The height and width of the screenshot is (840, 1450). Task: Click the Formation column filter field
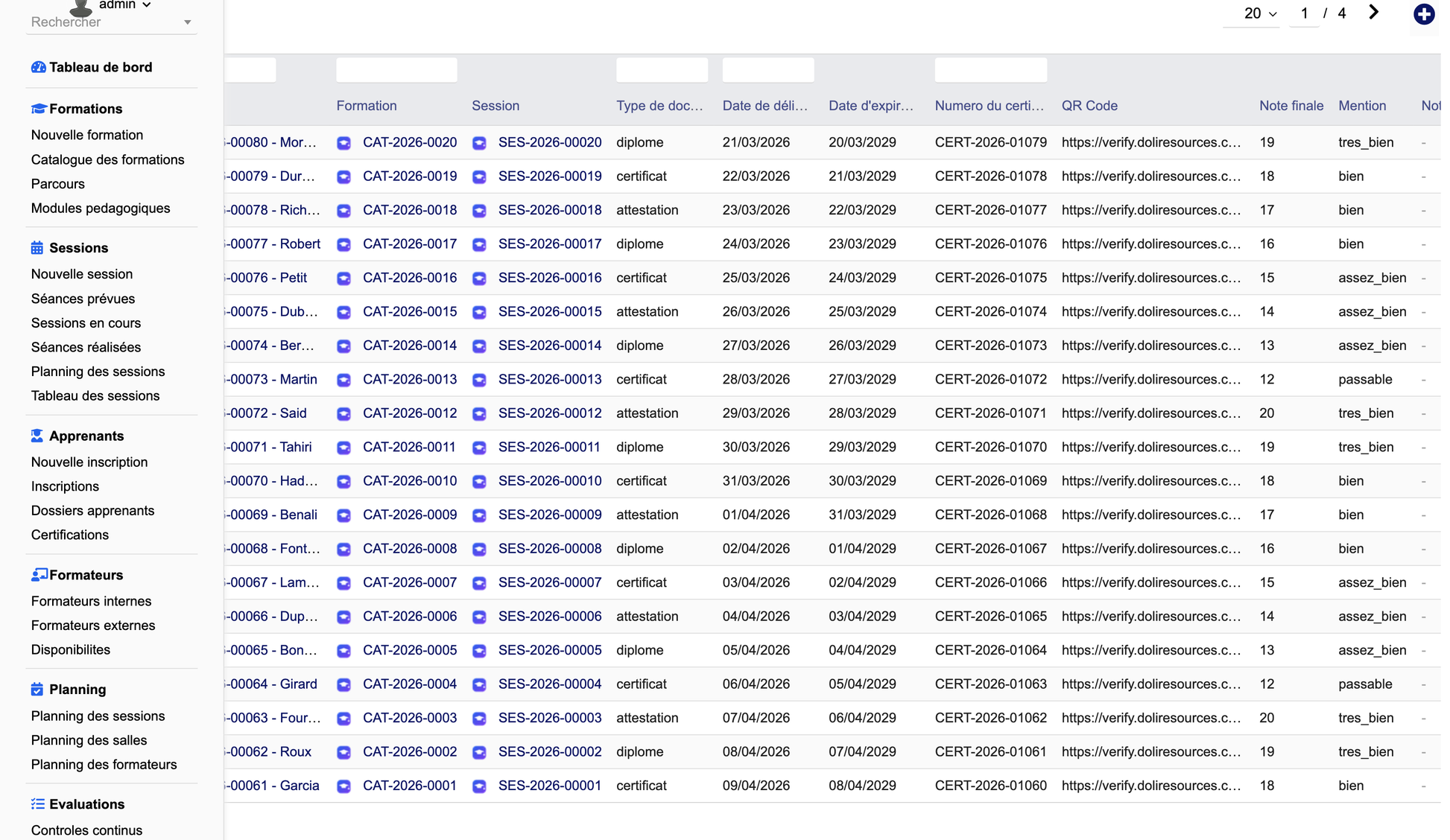396,70
